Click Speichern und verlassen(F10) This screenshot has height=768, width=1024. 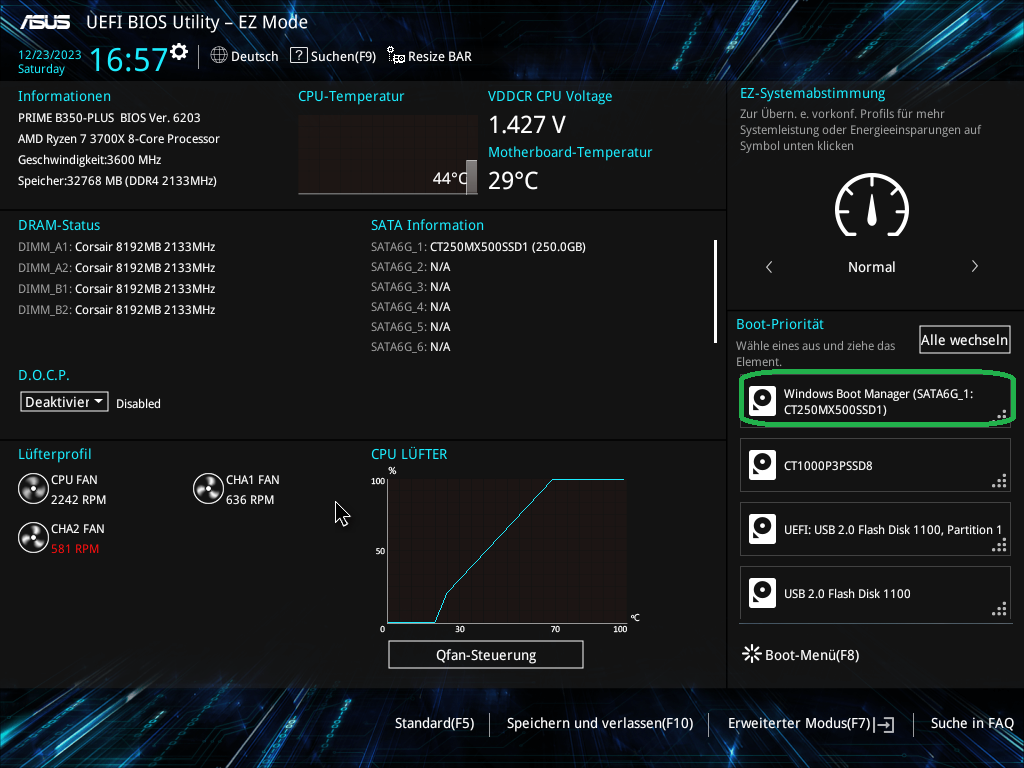[x=600, y=723]
